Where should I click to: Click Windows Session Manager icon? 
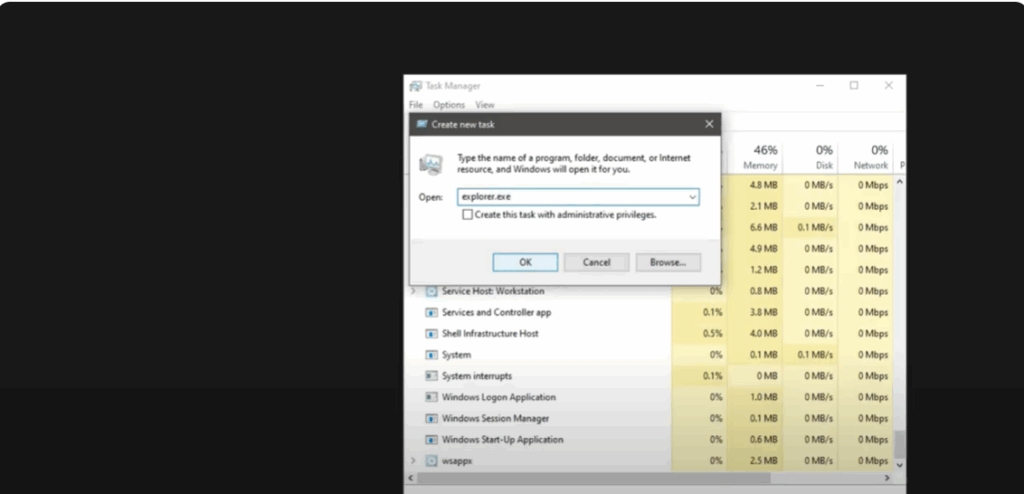tap(431, 418)
